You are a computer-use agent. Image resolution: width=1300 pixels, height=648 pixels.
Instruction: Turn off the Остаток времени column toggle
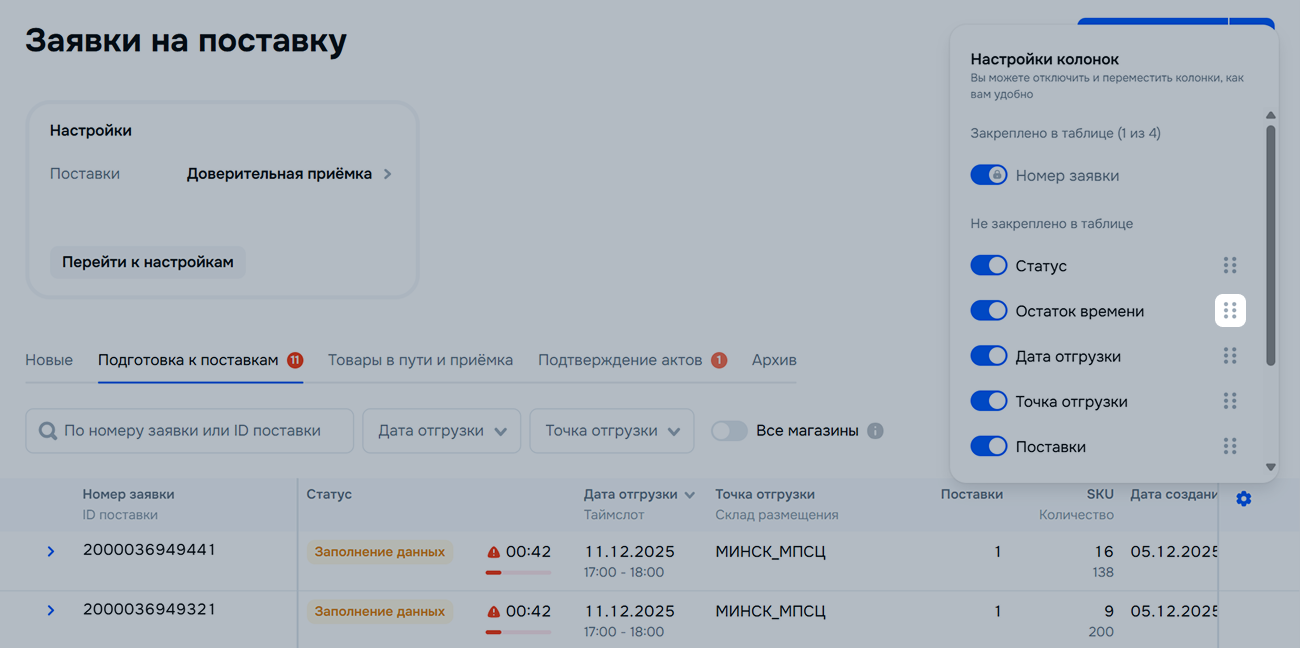click(988, 311)
